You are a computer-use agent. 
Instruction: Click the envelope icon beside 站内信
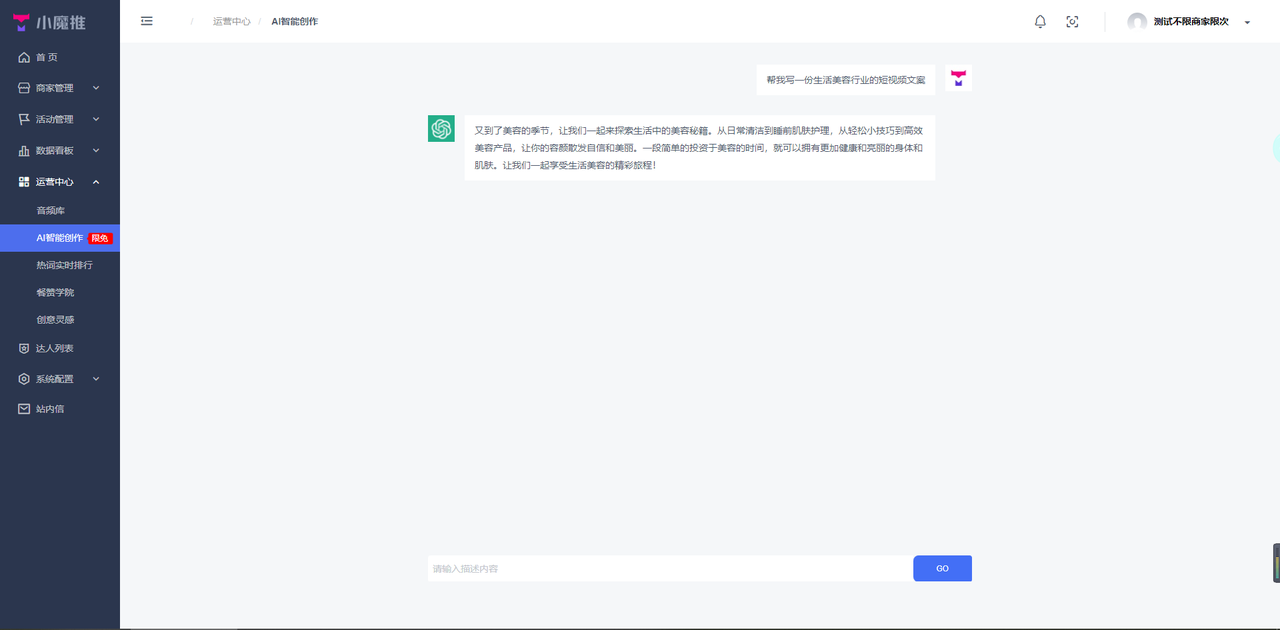point(23,408)
